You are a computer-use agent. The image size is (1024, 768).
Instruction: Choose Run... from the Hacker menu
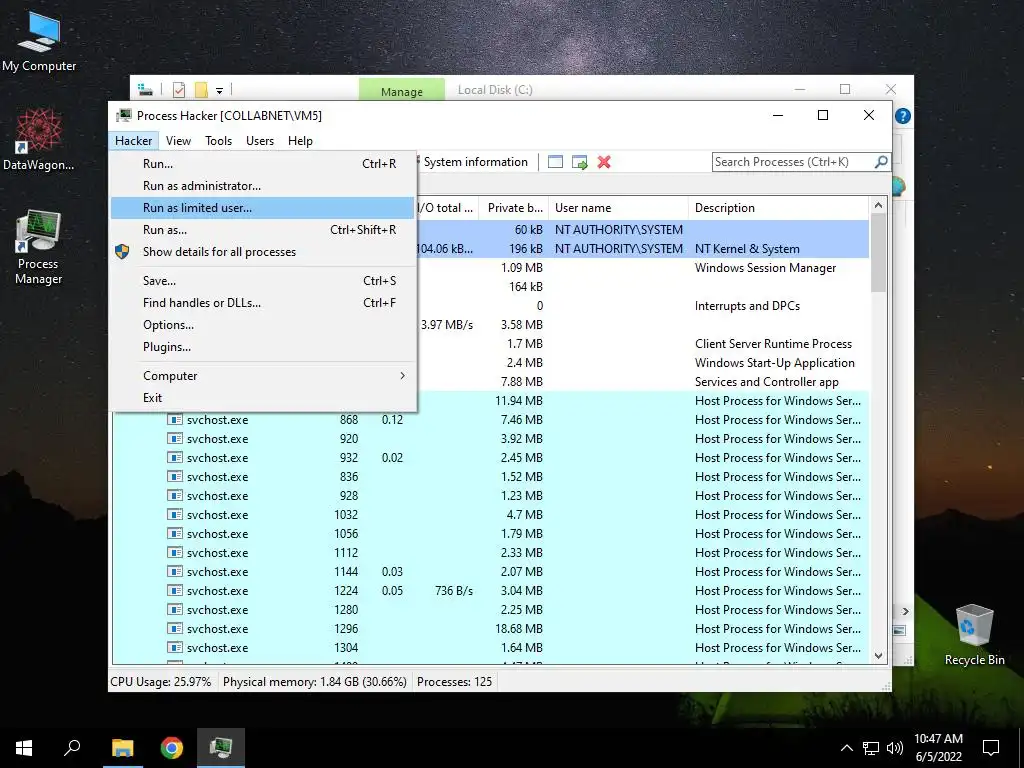263,164
